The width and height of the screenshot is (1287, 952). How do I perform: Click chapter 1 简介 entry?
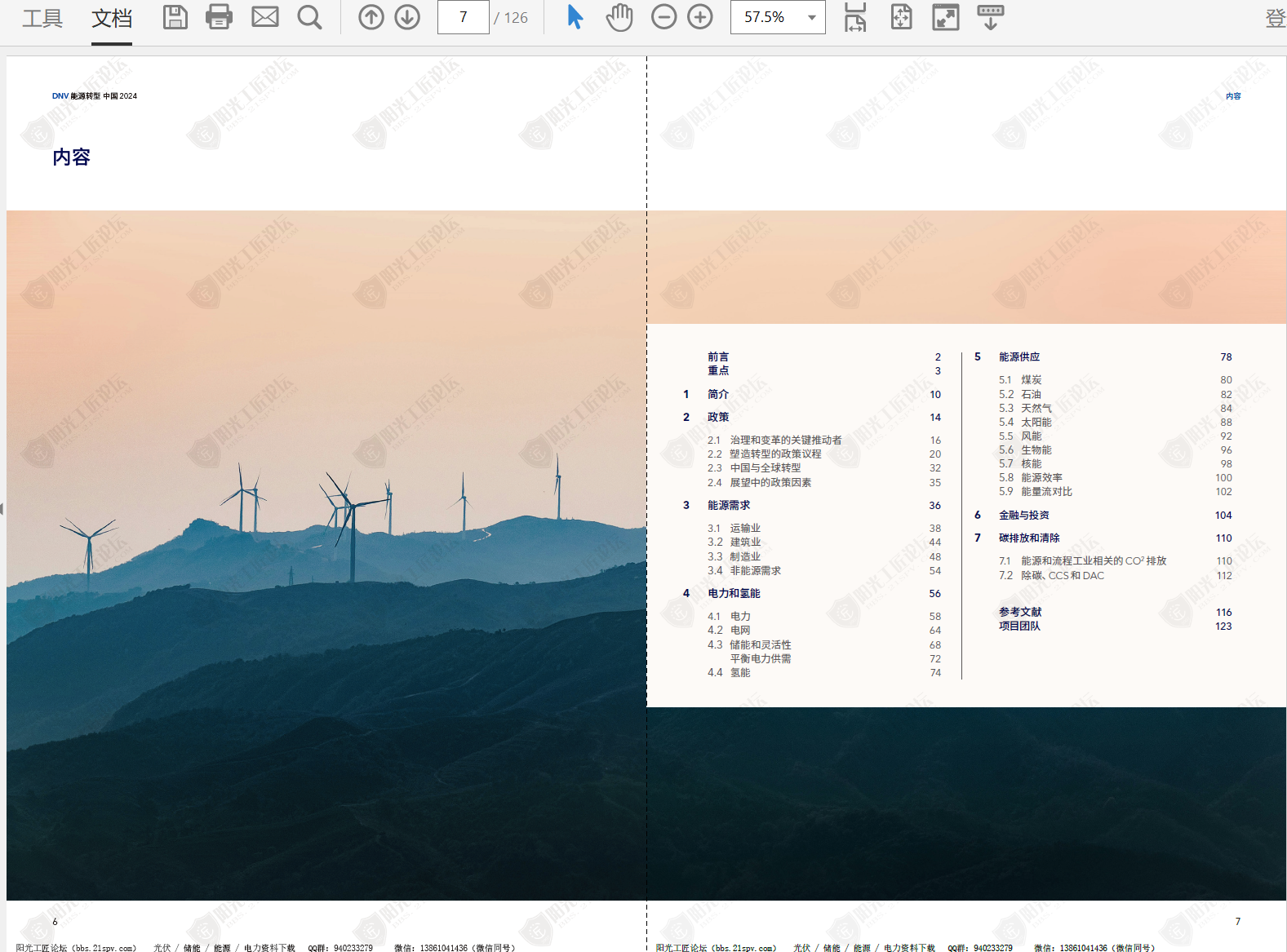(x=718, y=394)
